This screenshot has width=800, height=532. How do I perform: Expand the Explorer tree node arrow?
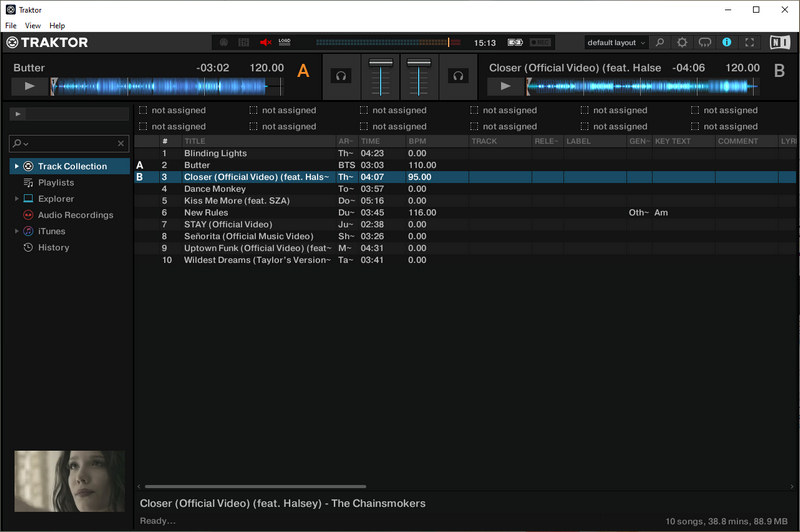[x=16, y=199]
